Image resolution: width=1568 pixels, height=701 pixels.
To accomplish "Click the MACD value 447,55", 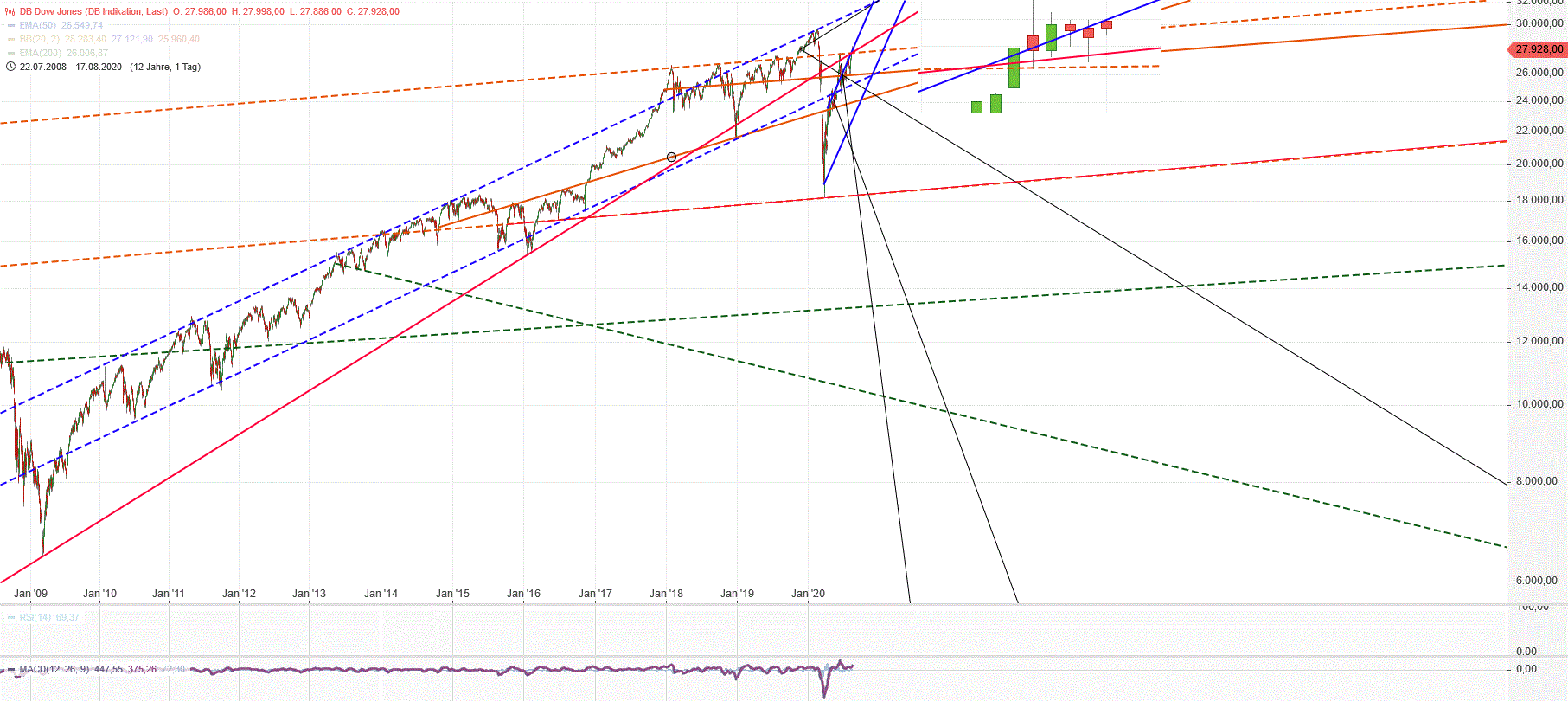I will point(109,669).
